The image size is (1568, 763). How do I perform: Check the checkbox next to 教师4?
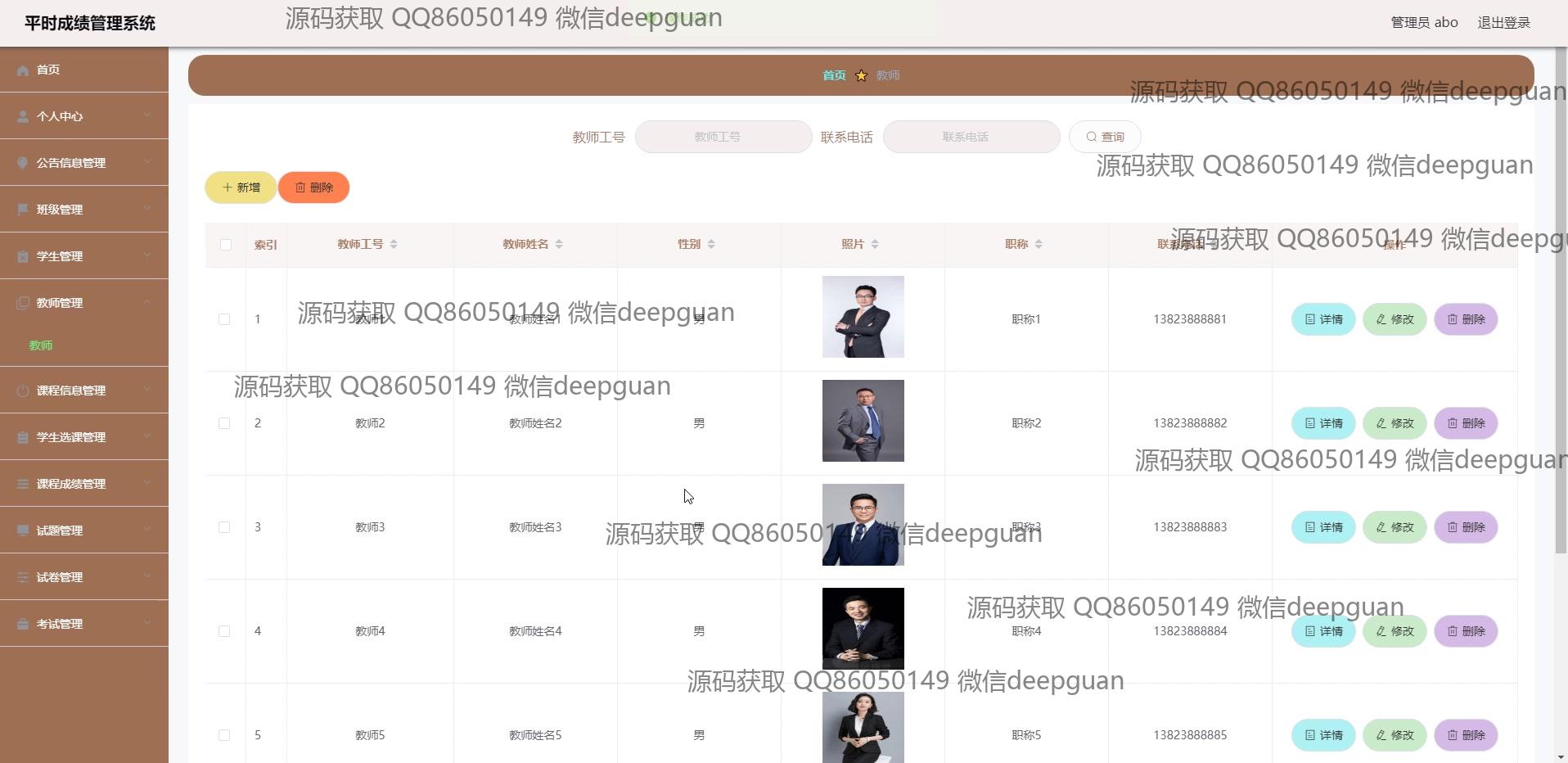point(225,631)
